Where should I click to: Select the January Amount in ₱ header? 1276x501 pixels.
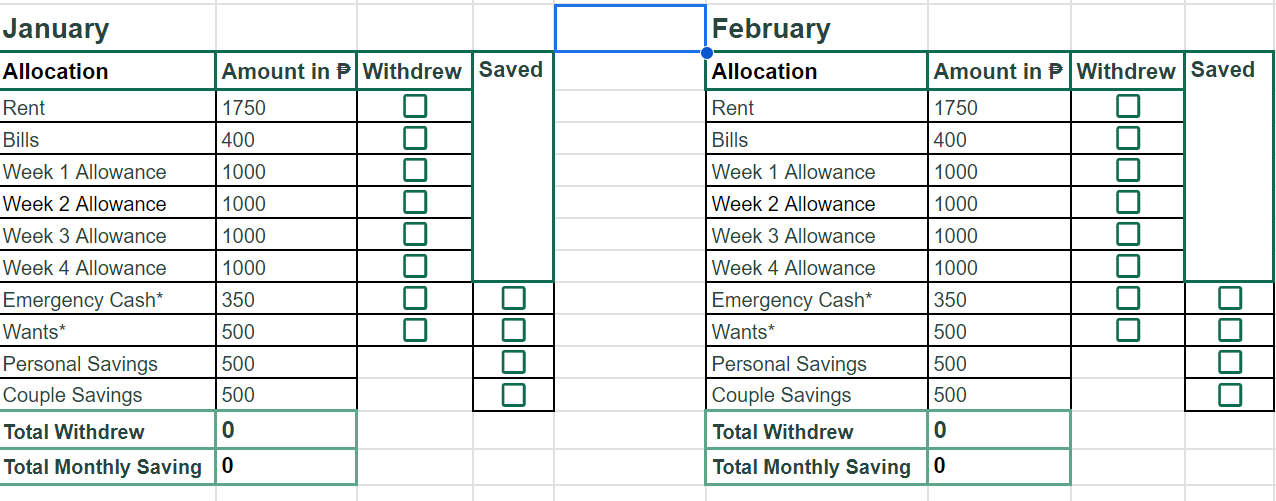pos(287,71)
